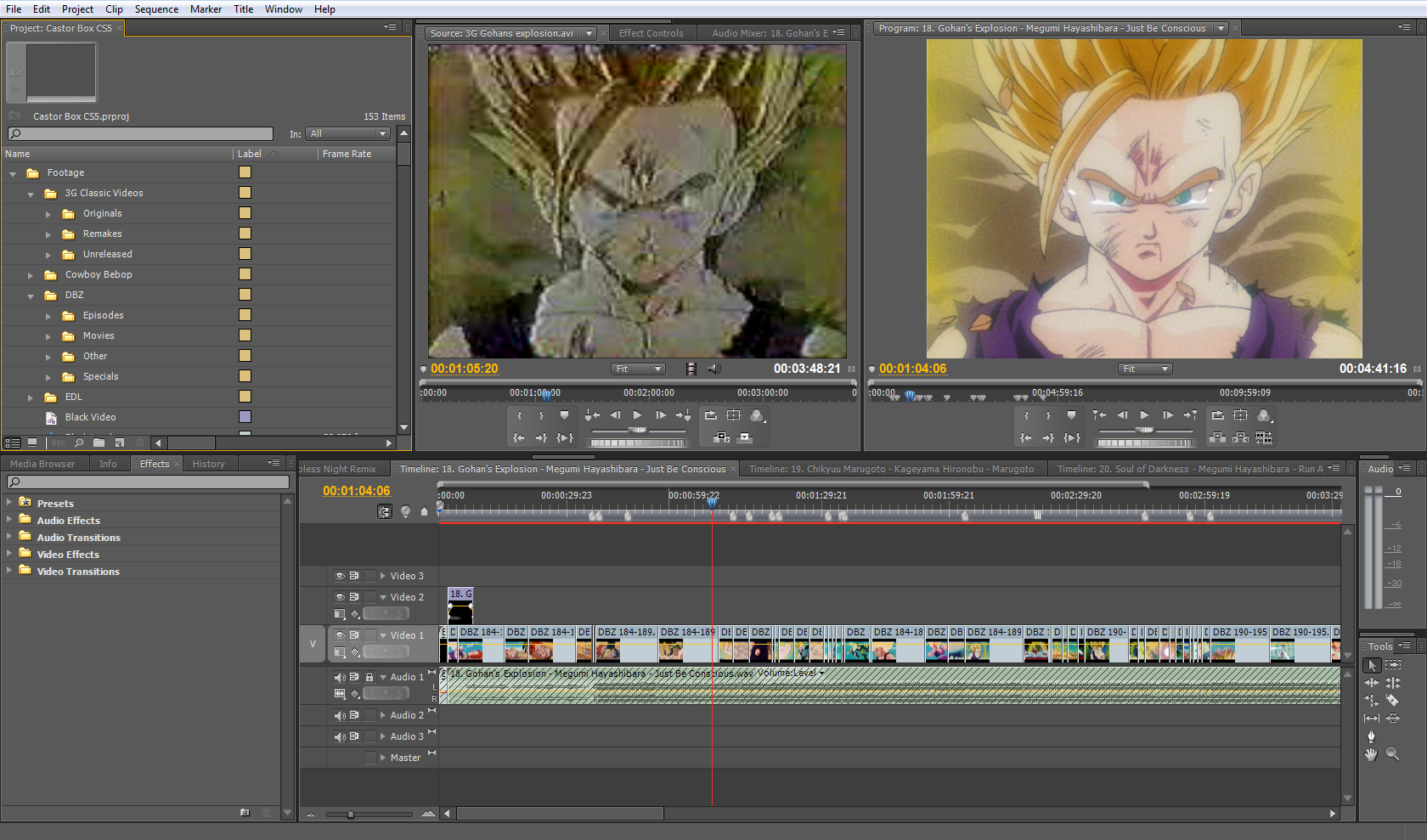1427x840 pixels.
Task: Select the Slide tool
Action: [x=1393, y=718]
